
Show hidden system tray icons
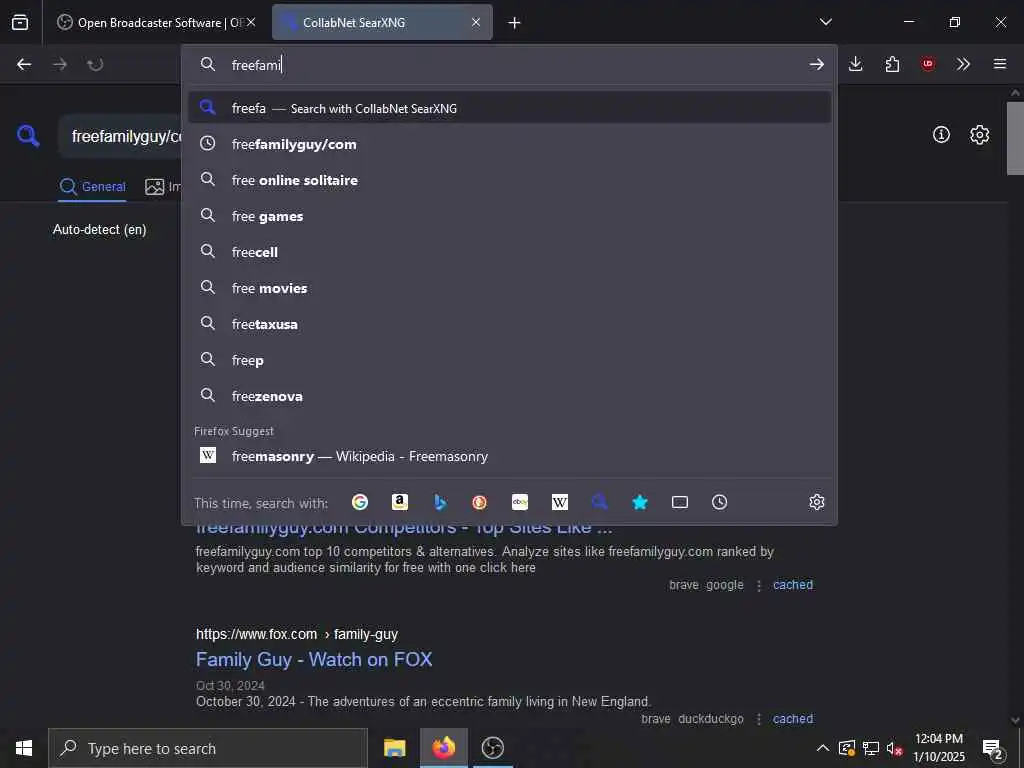pos(823,748)
